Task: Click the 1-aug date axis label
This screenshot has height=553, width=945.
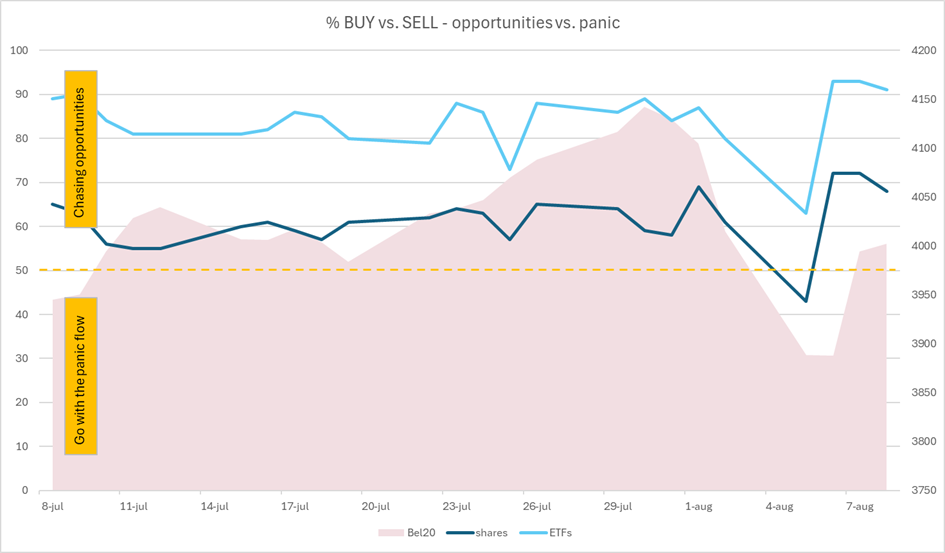Action: point(699,507)
